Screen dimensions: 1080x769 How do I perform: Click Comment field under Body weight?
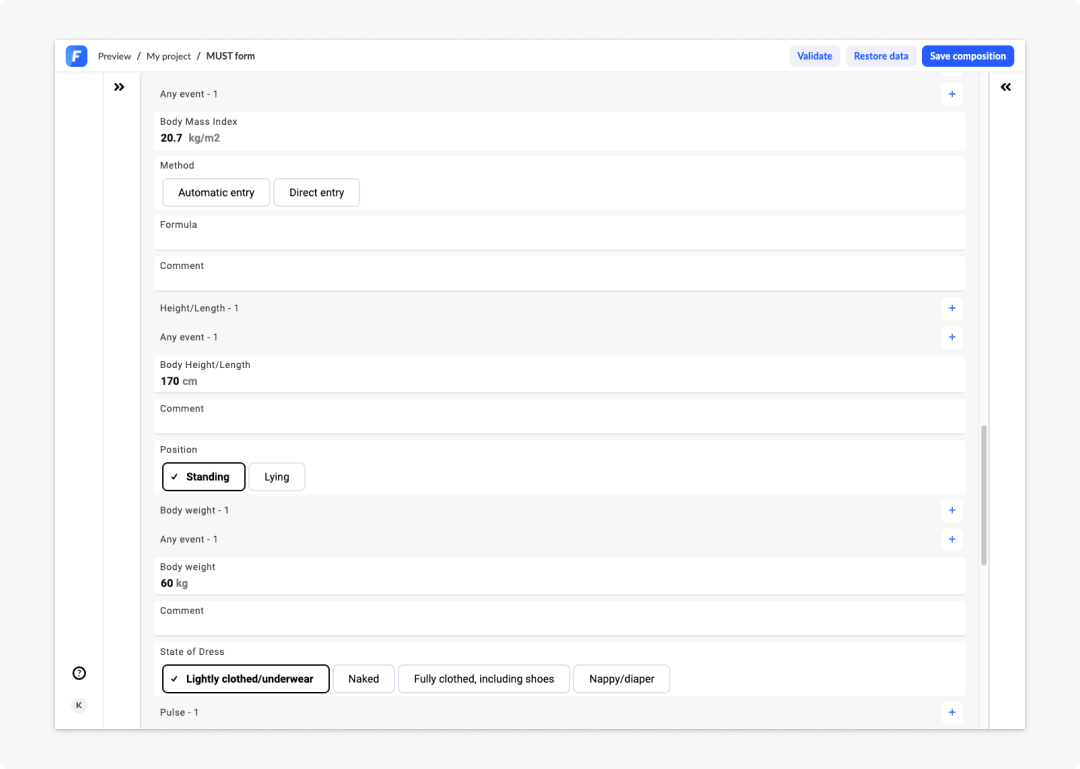(x=560, y=618)
